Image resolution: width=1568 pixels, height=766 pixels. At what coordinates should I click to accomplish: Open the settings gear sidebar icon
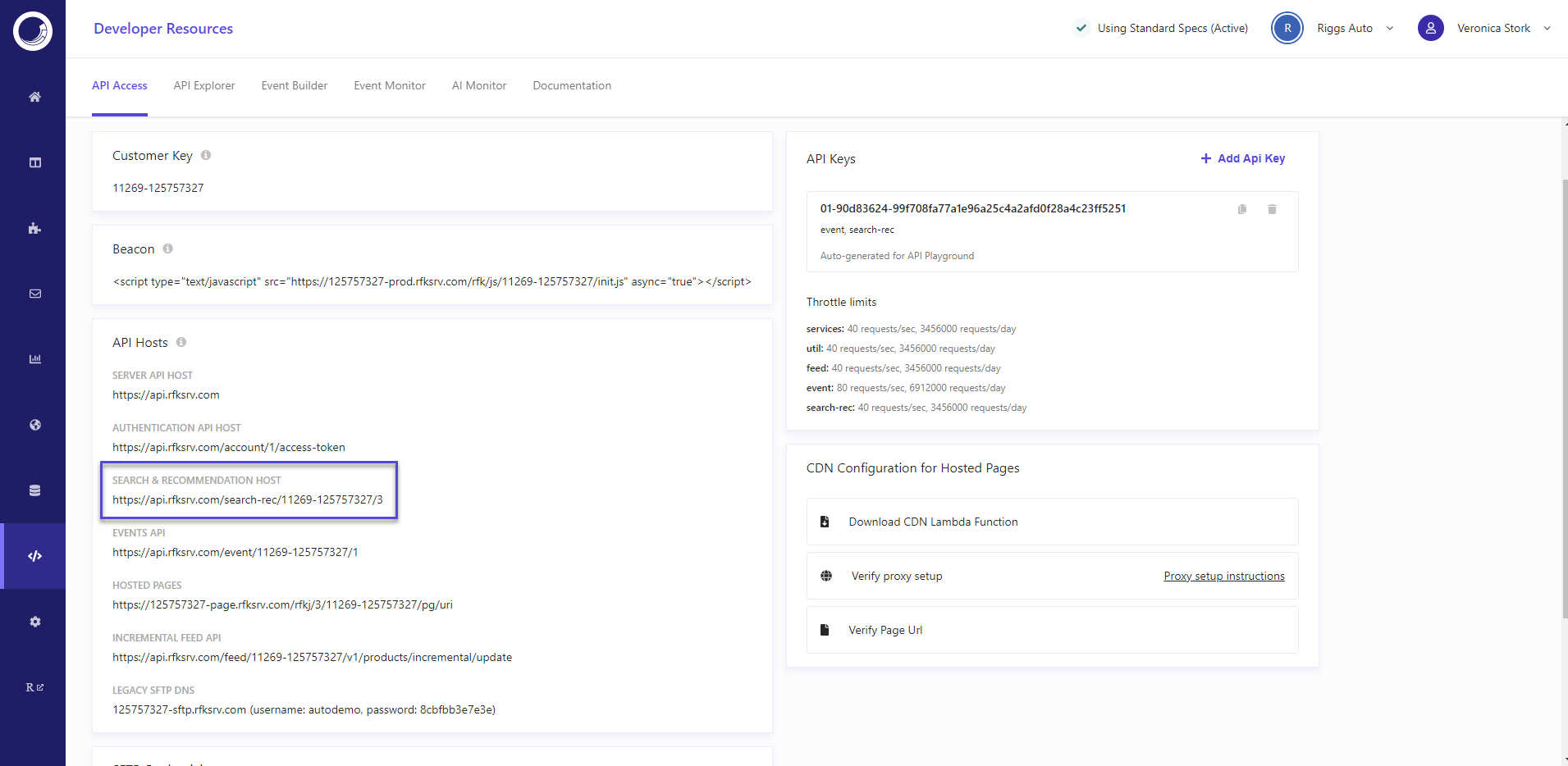coord(34,622)
